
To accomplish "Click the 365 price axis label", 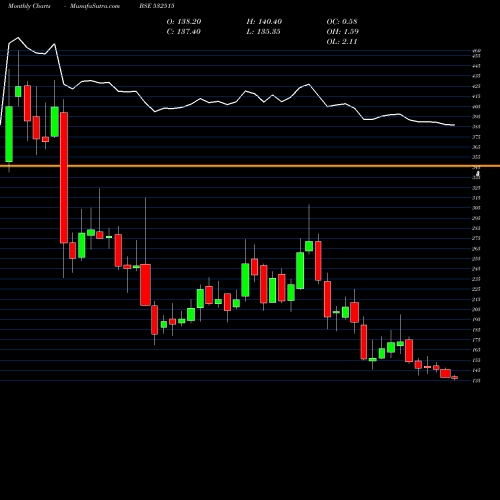I will pos(476,147).
